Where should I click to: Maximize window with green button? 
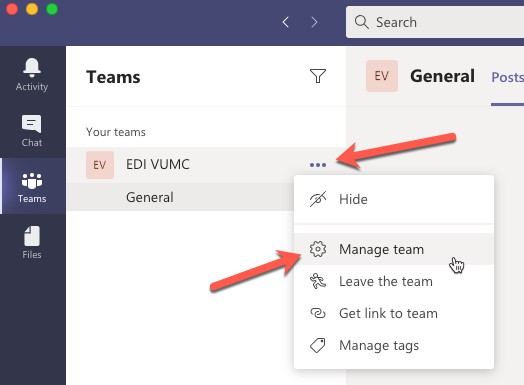(x=52, y=9)
